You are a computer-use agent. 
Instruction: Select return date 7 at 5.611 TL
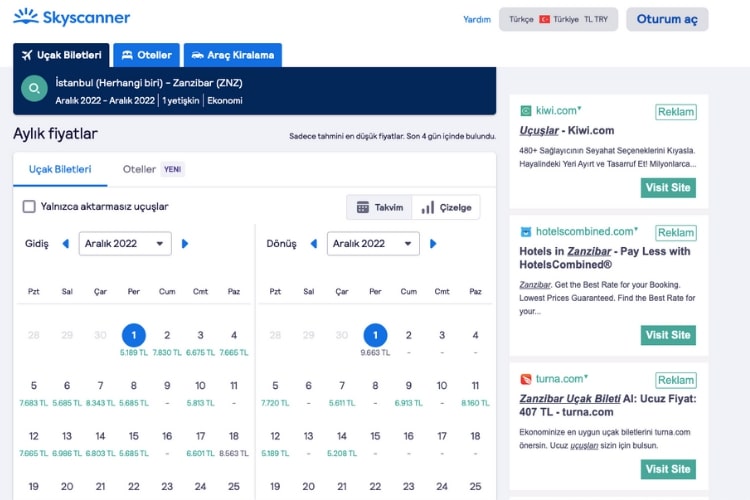[342, 393]
